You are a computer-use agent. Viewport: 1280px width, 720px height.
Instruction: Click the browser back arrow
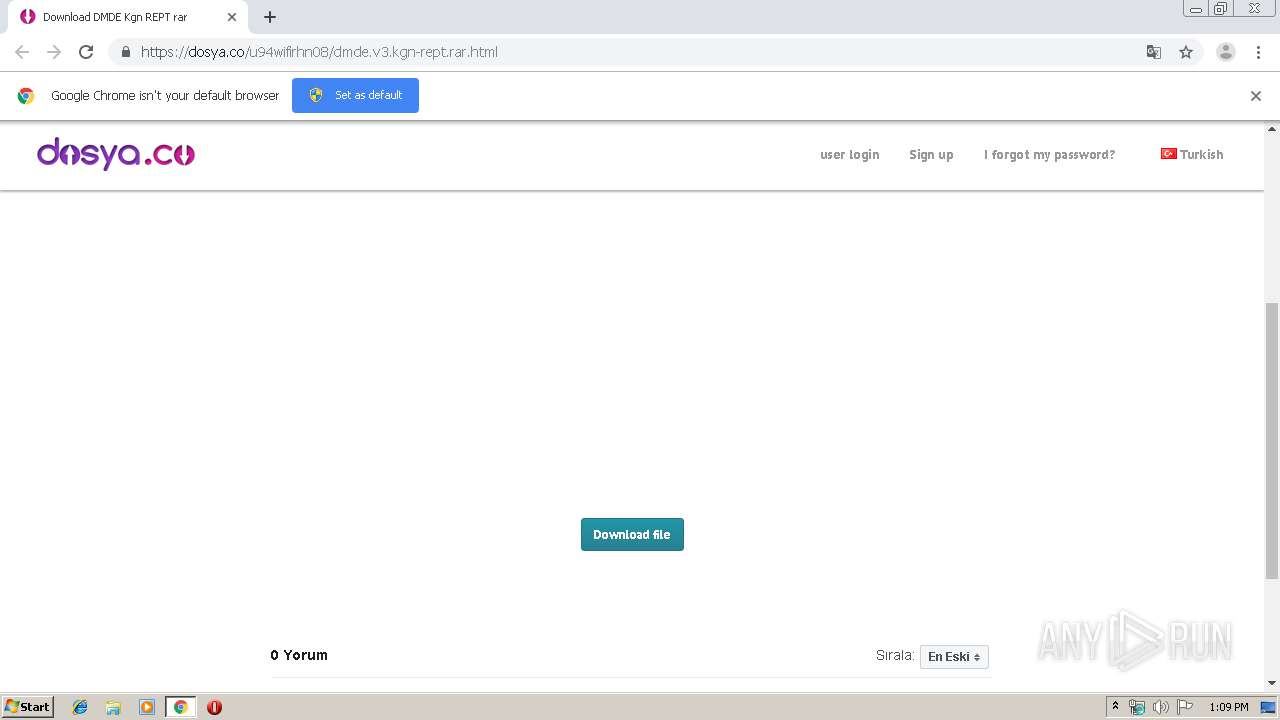(22, 52)
